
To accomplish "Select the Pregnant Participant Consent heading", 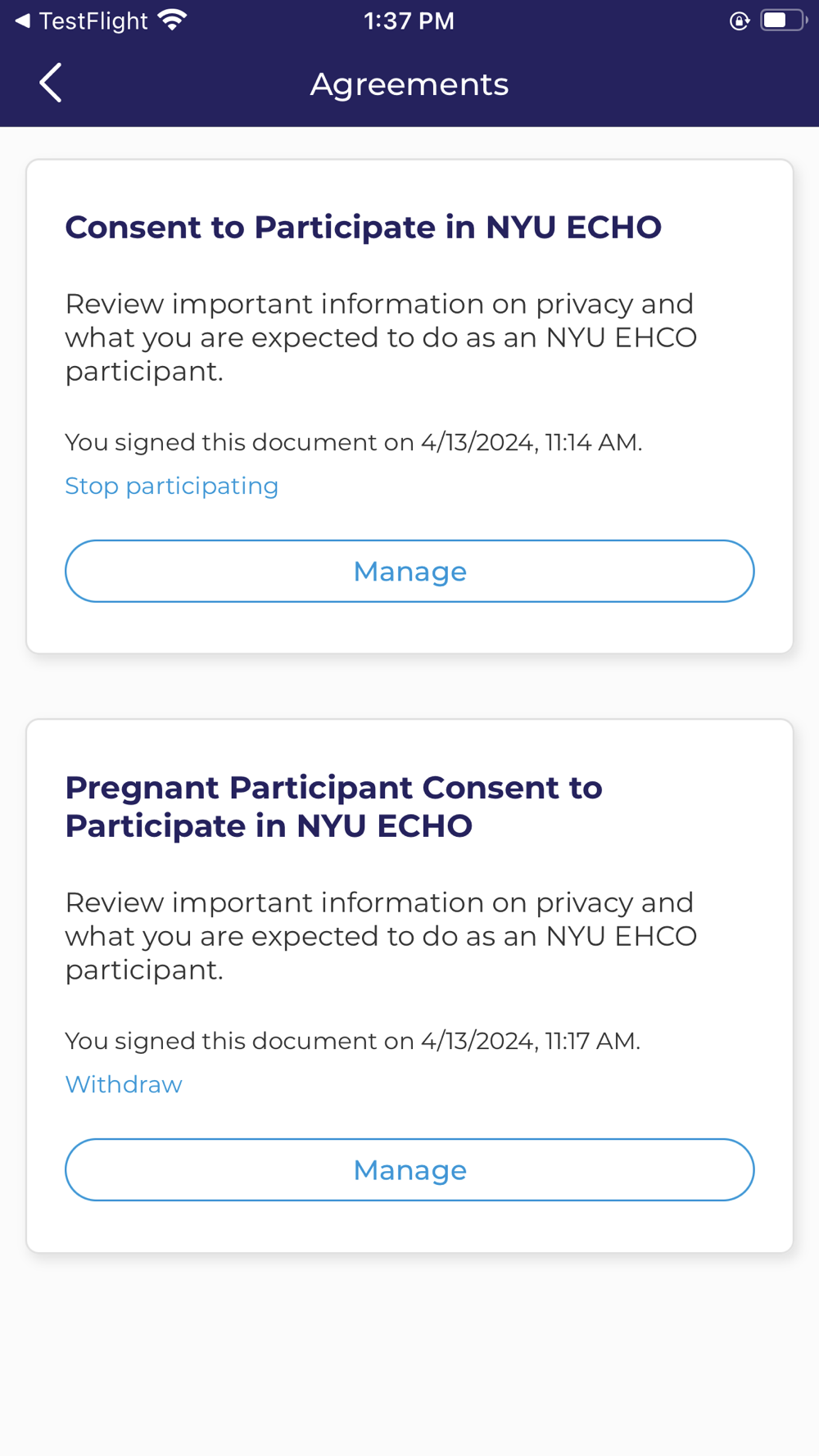I will [x=333, y=807].
